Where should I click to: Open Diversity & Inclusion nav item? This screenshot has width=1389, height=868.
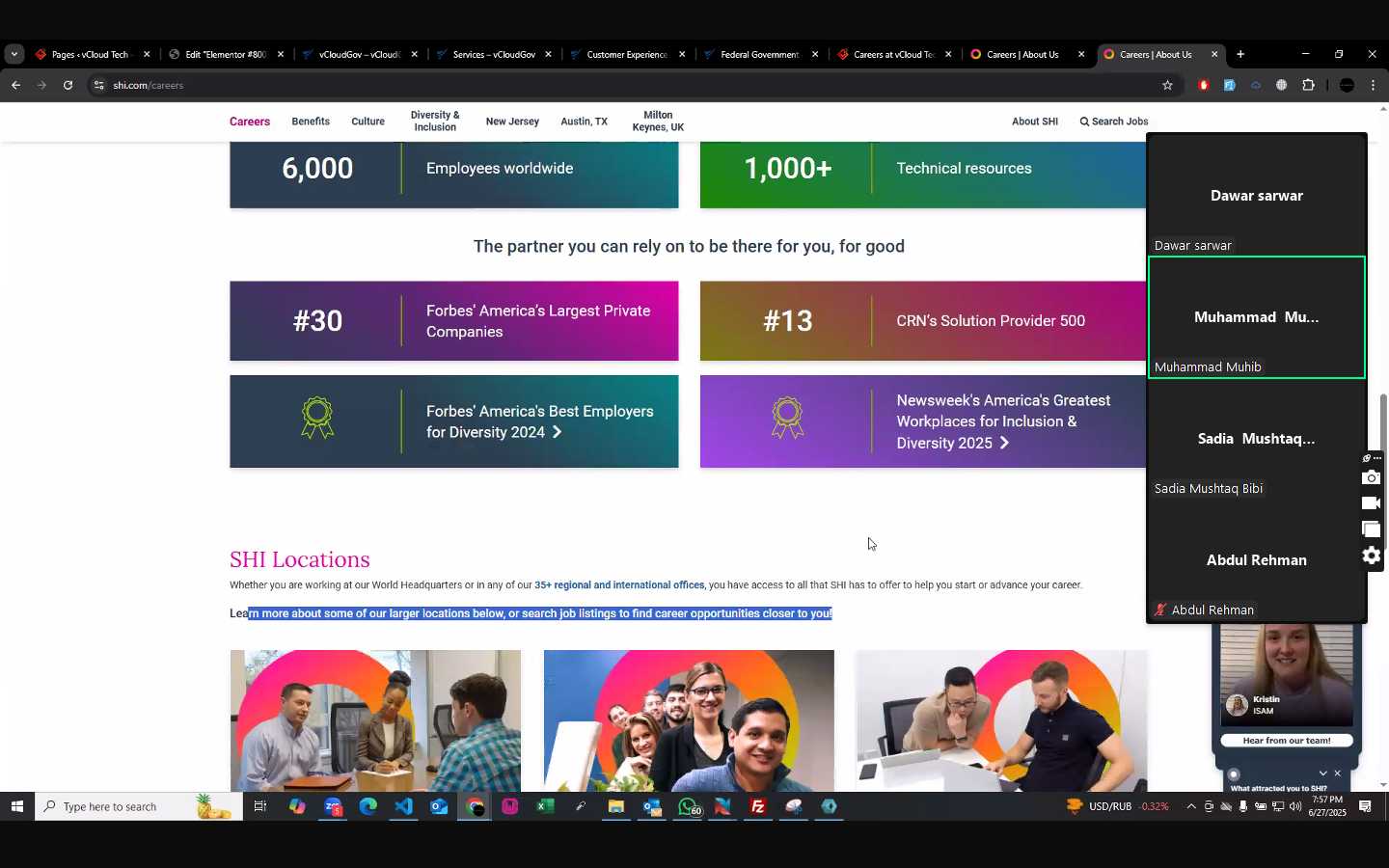pos(435,122)
